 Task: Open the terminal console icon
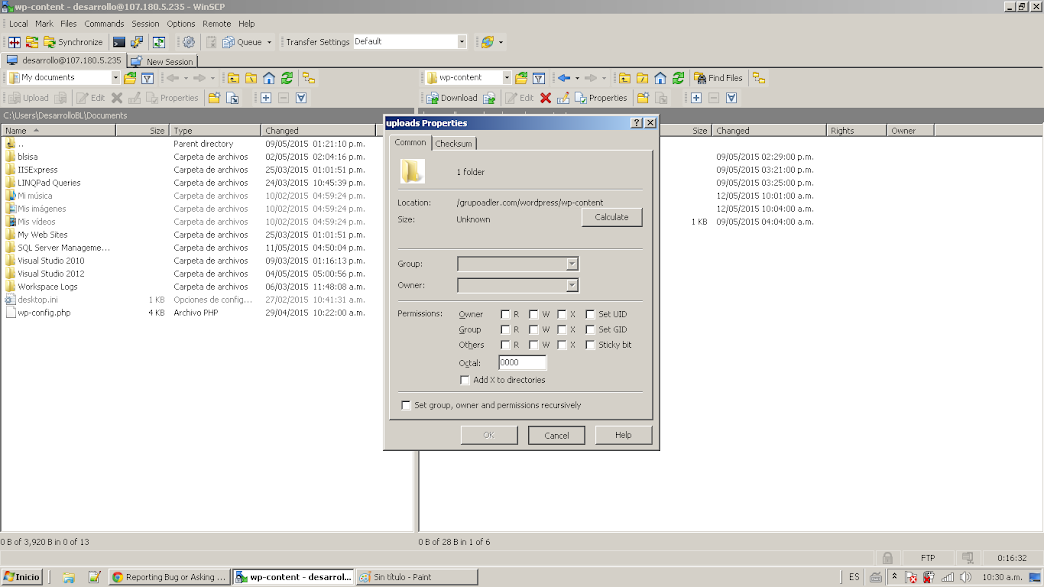pyautogui.click(x=119, y=42)
